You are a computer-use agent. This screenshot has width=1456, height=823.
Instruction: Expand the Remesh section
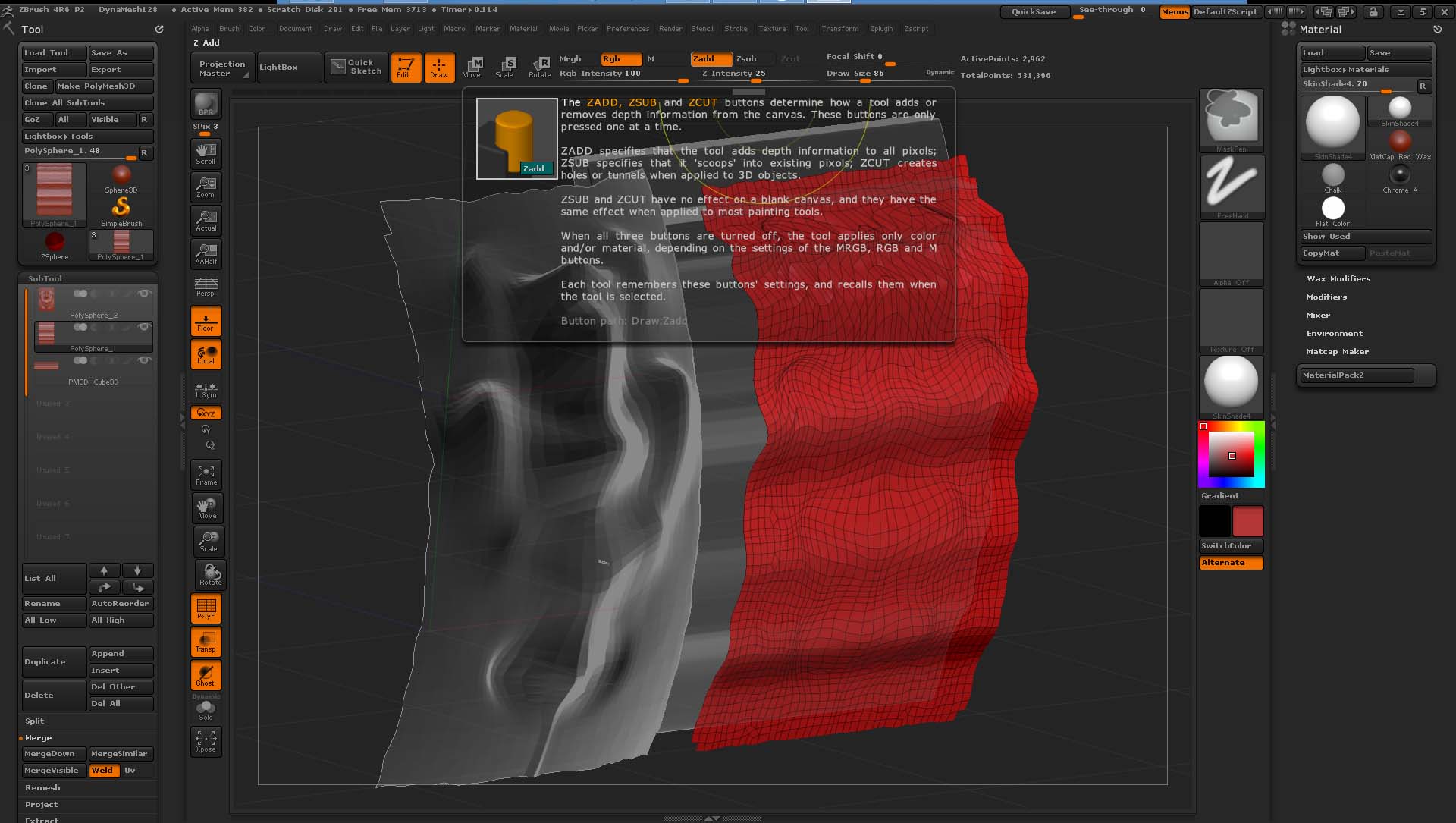(x=42, y=787)
